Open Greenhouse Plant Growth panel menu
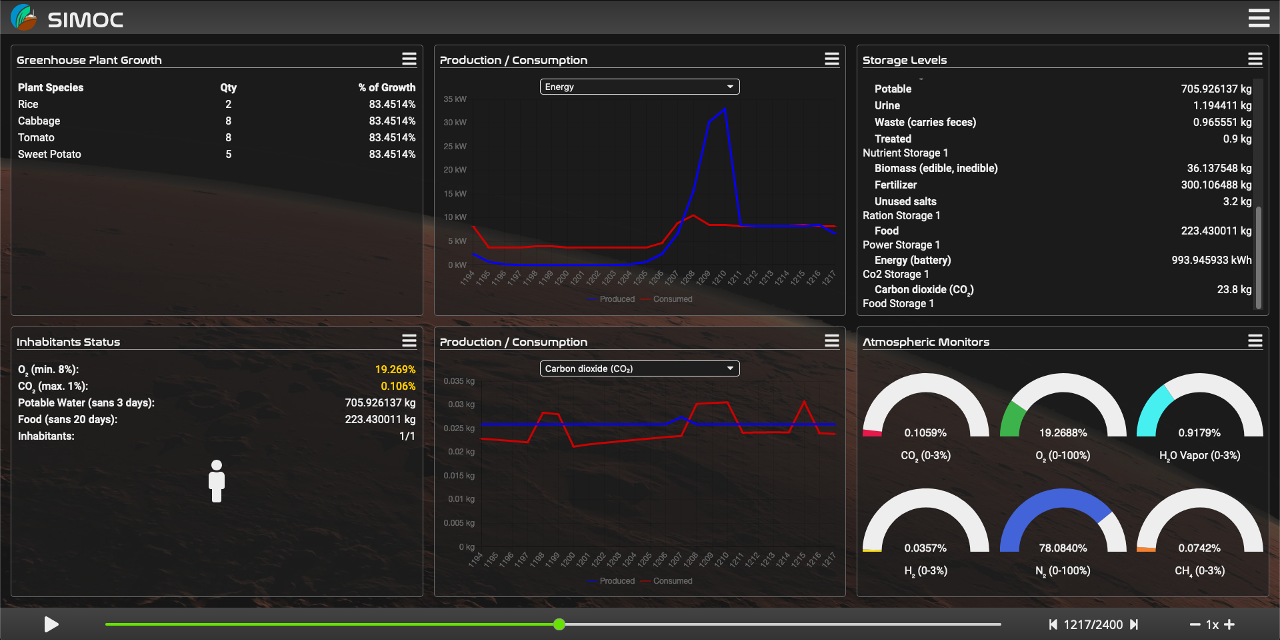The height and width of the screenshot is (640, 1280). coord(409,59)
